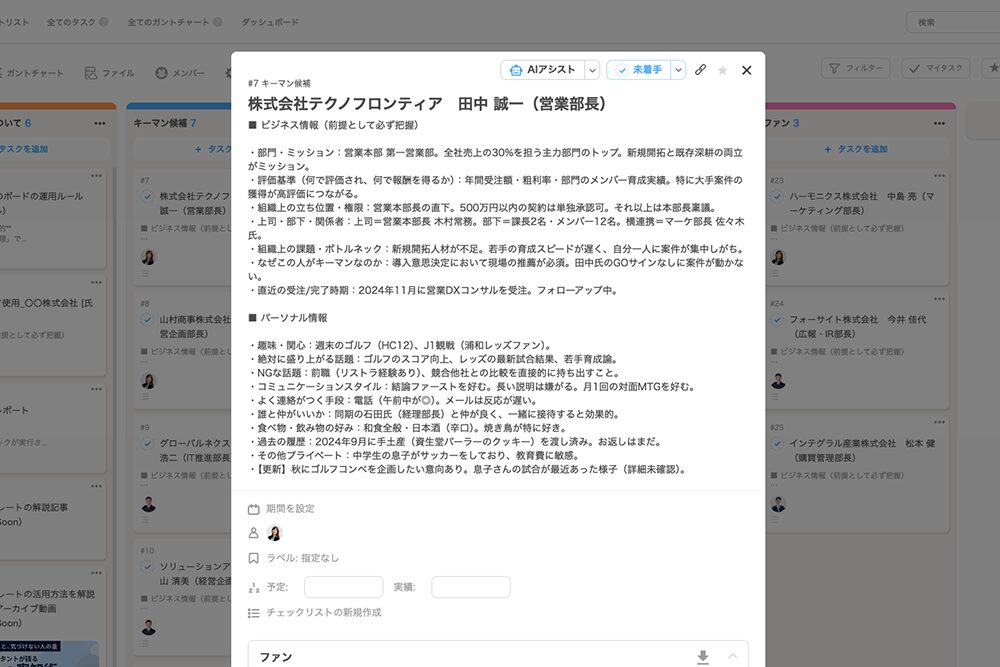Open ファン column three-dot menu

click(x=939, y=123)
